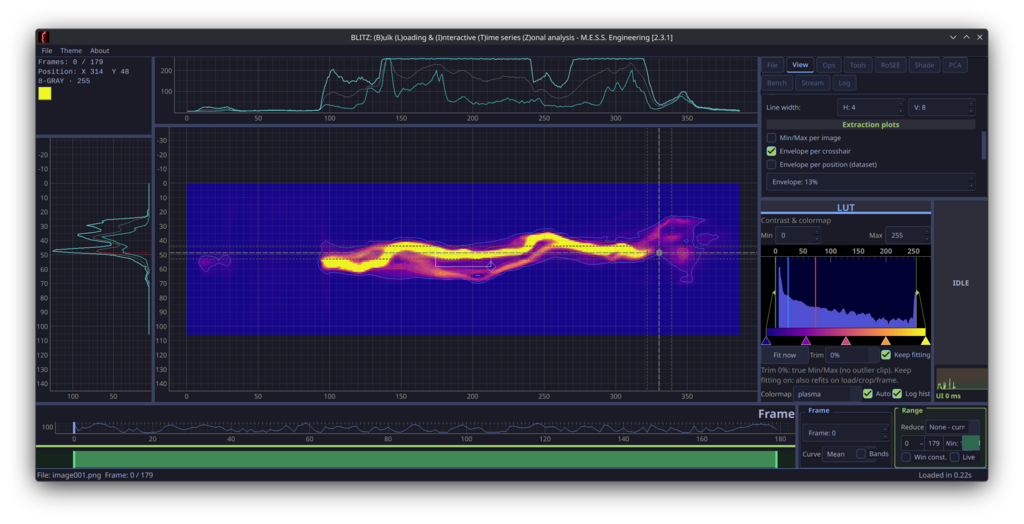Select the pink gradient tick triangle
This screenshot has width=1024, height=524.
point(846,341)
